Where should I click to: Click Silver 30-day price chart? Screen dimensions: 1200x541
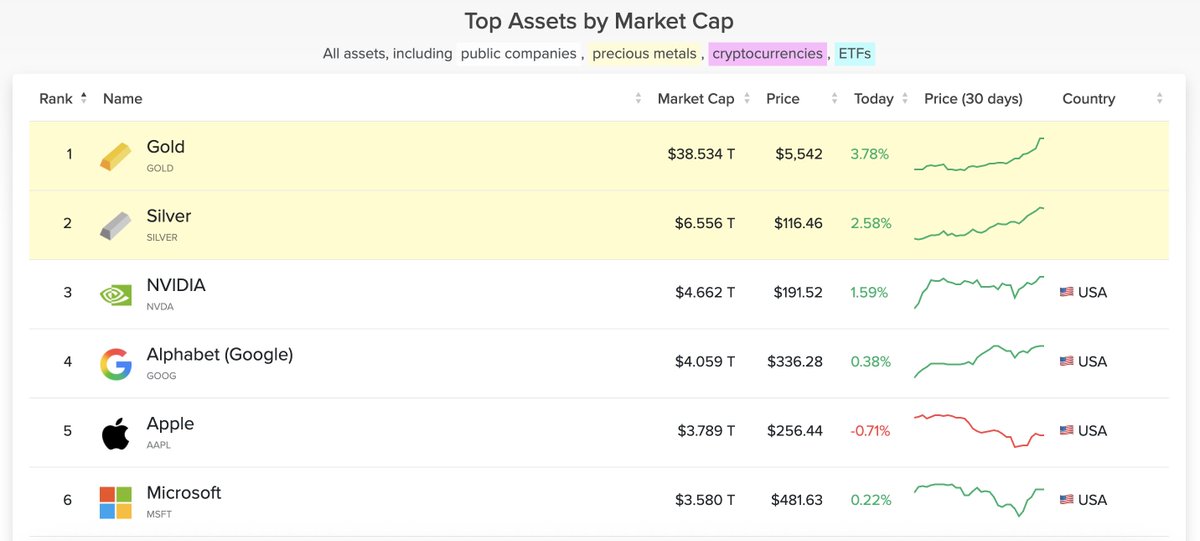coord(979,224)
